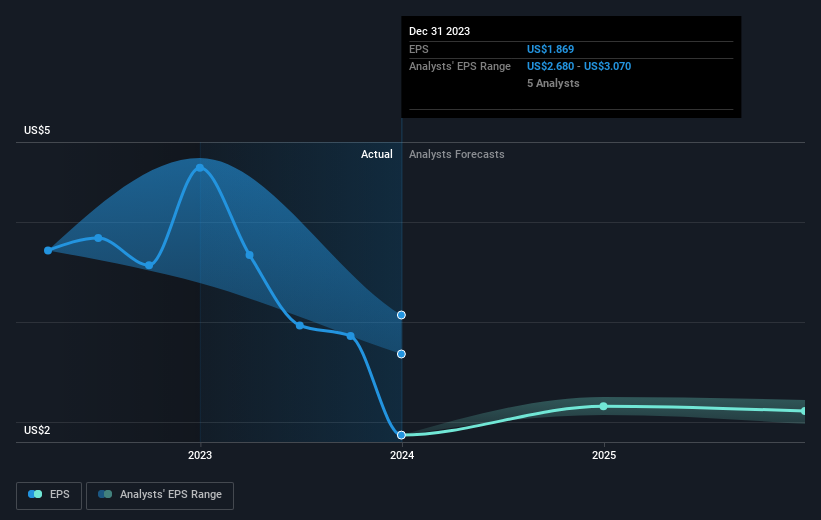Viewport: 821px width, 520px height.
Task: Click the 2023 x-axis label
Action: (200, 455)
